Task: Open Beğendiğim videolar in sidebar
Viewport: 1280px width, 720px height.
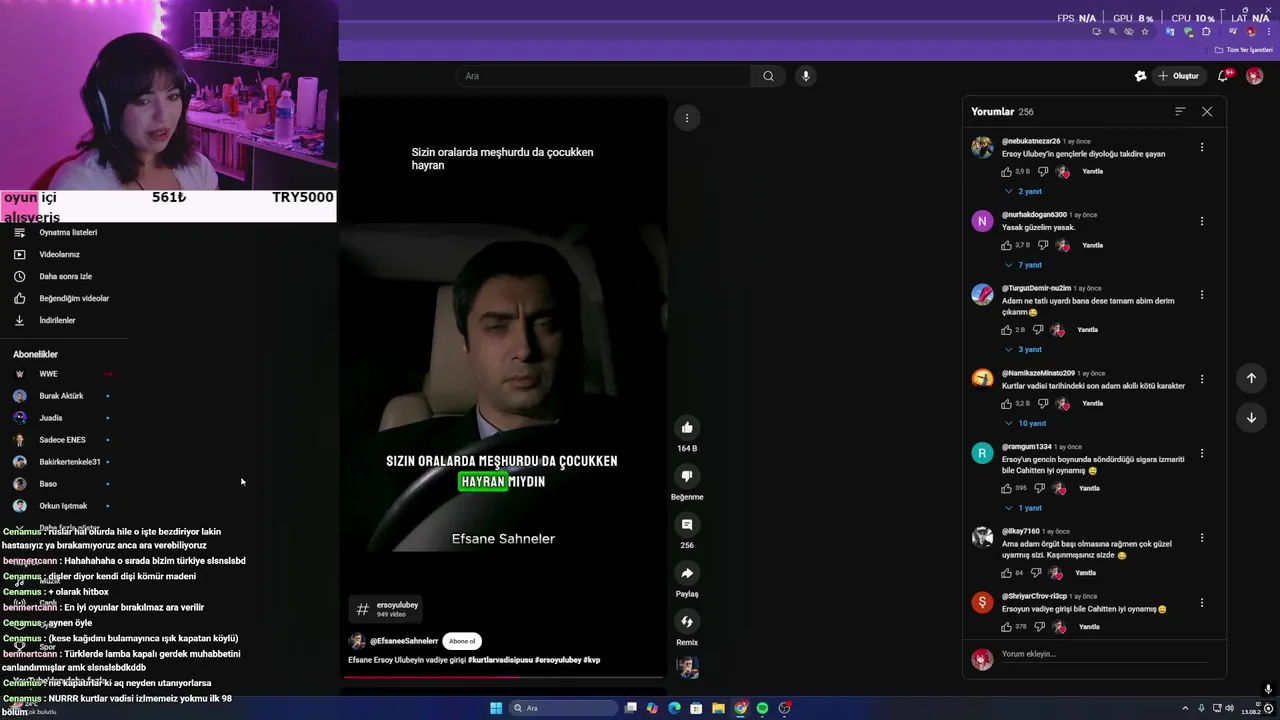Action: 74,298
